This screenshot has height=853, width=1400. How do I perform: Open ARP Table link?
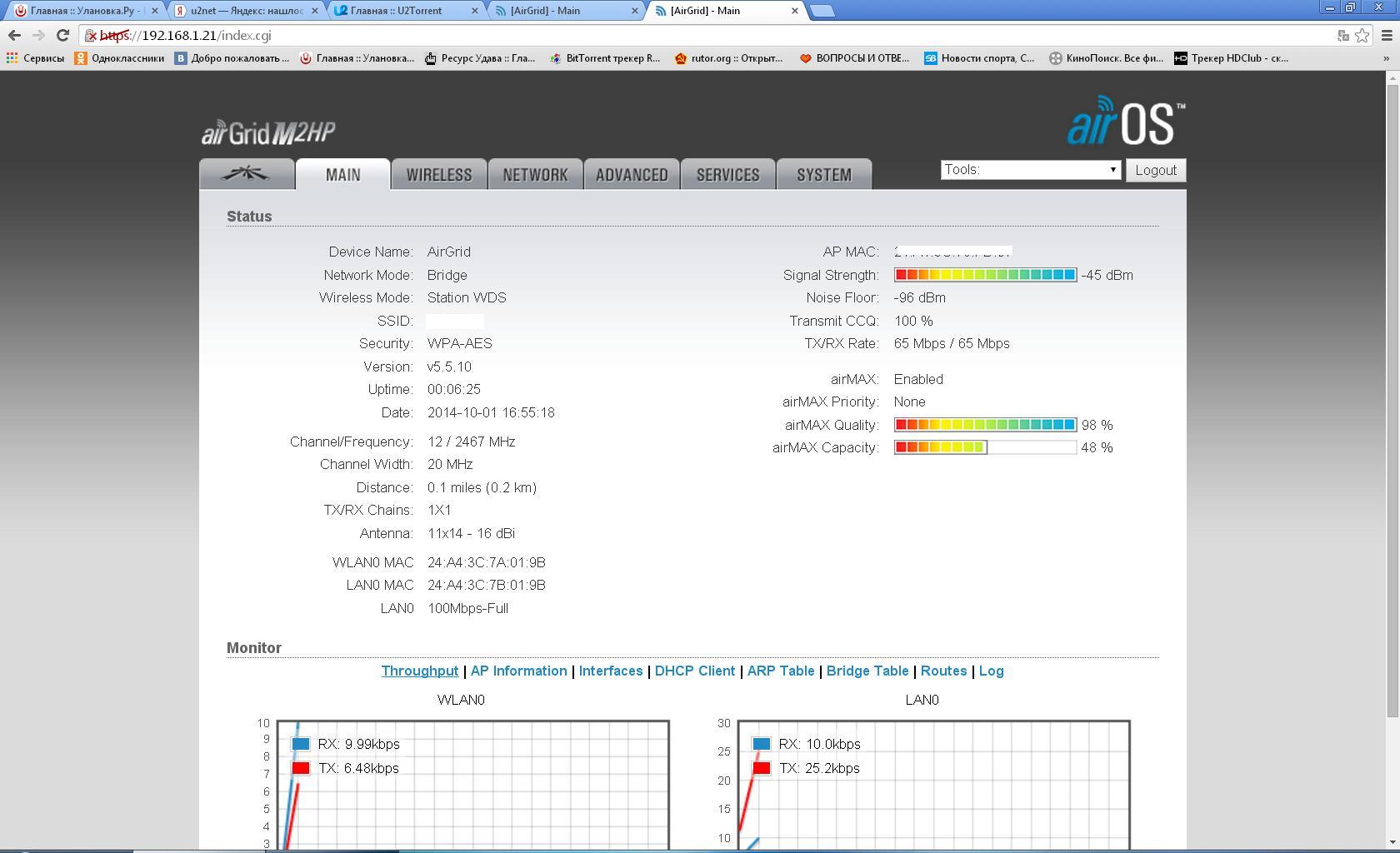pos(781,671)
